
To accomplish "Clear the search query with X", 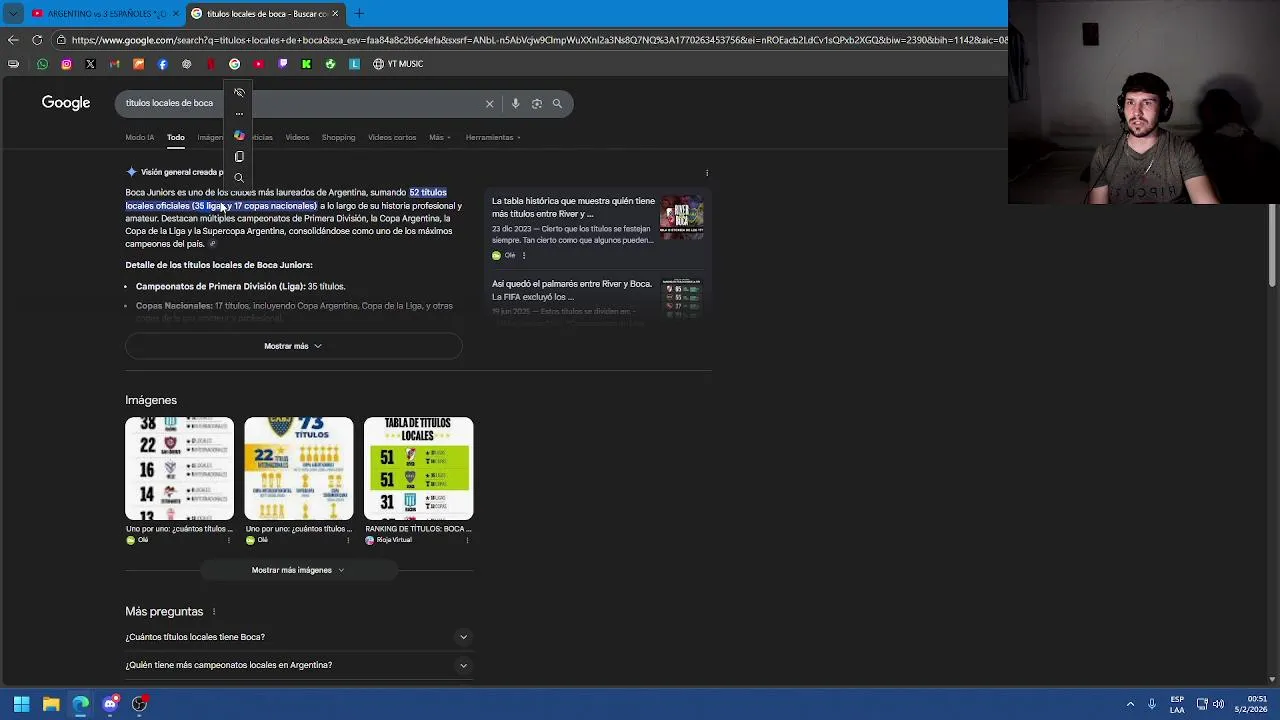I will 489,103.
